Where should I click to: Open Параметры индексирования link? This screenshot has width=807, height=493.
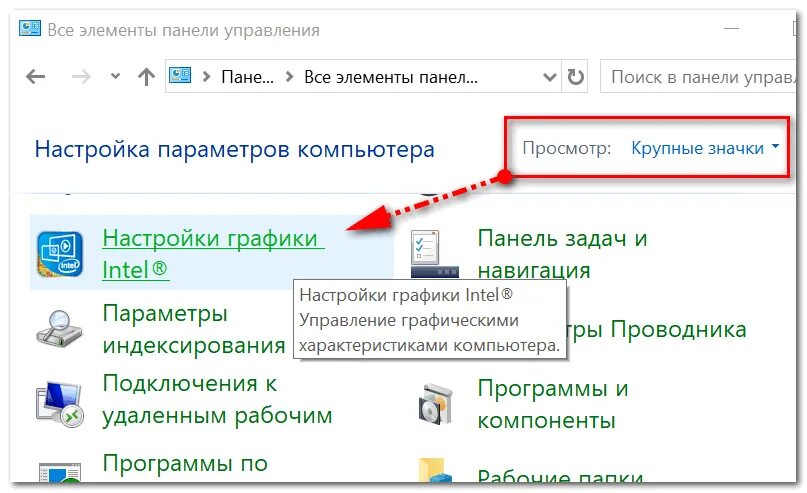[x=194, y=329]
